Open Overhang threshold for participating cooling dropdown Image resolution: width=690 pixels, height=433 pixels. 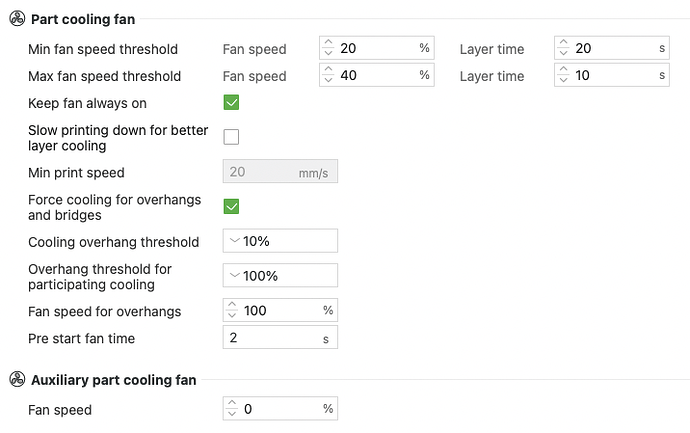280,275
